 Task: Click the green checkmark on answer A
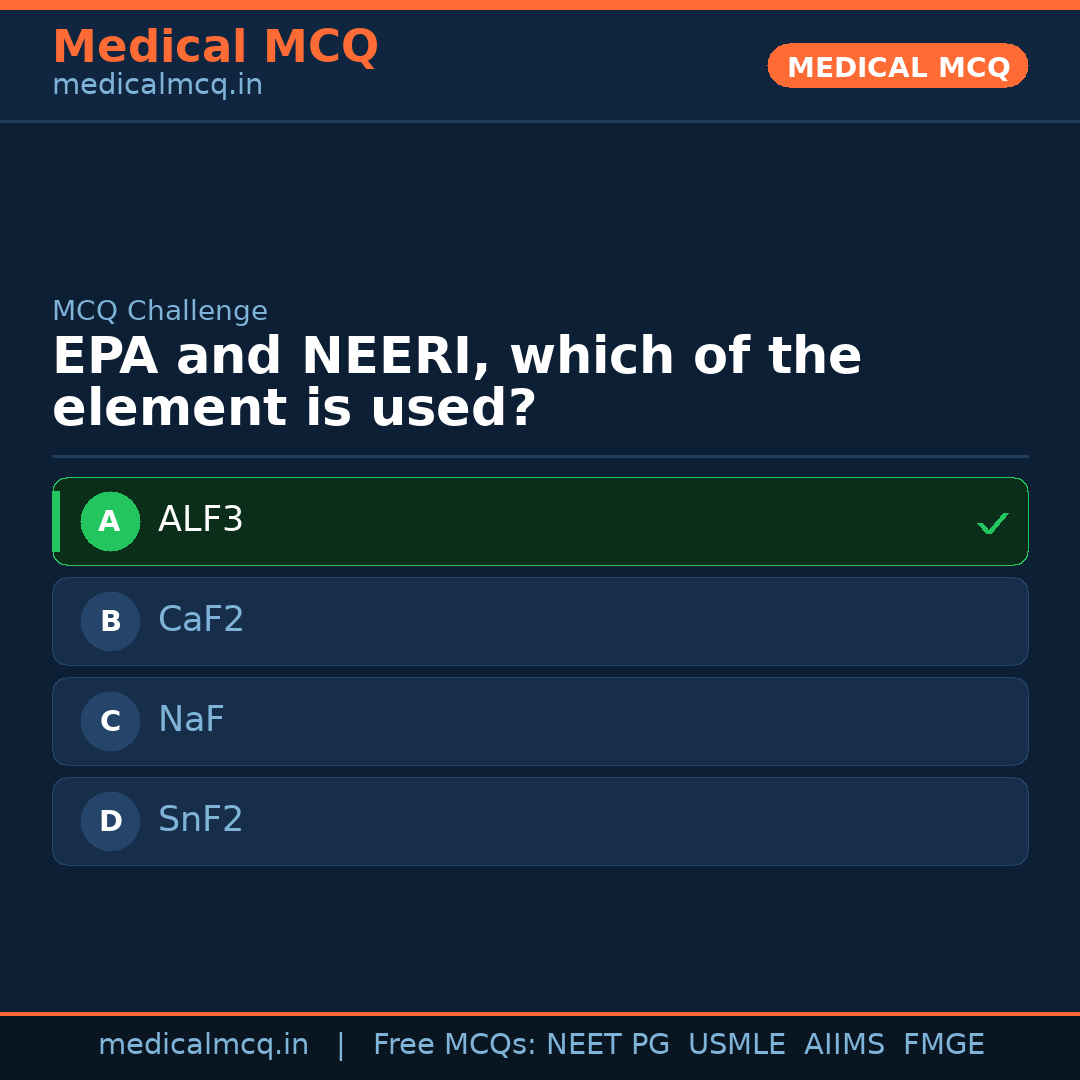(x=992, y=521)
